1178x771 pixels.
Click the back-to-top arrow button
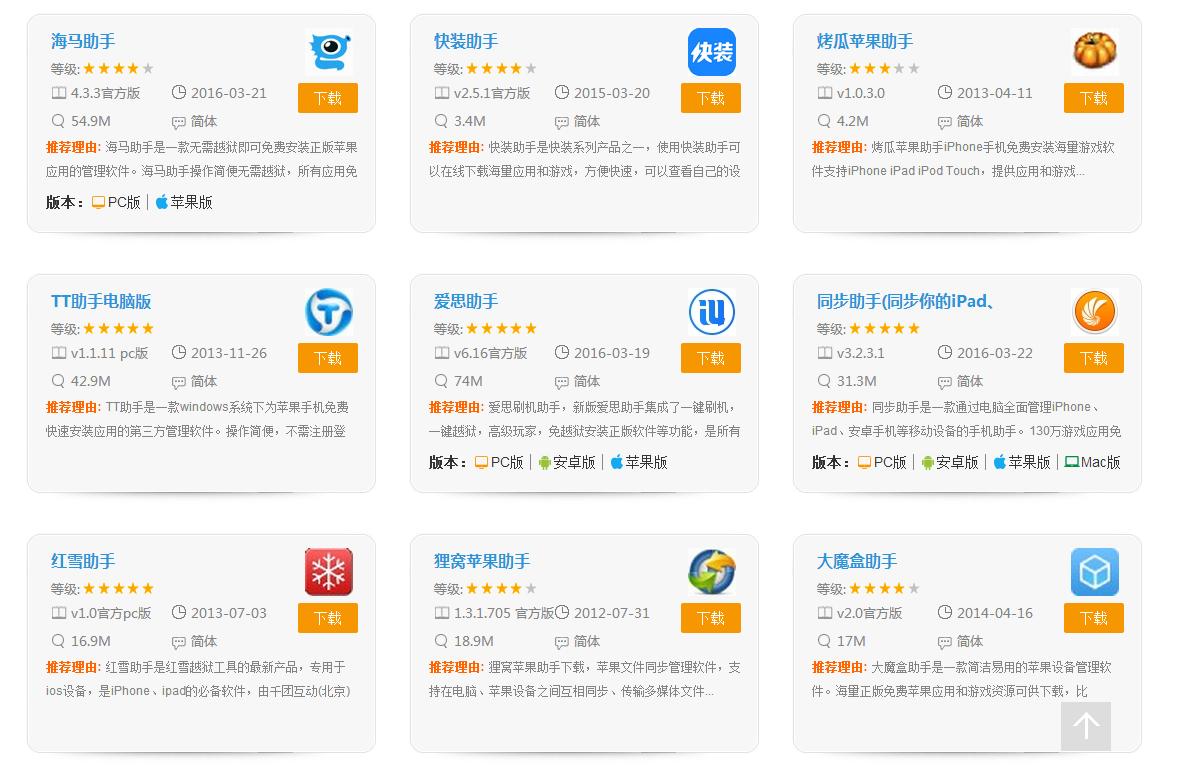pos(1086,727)
